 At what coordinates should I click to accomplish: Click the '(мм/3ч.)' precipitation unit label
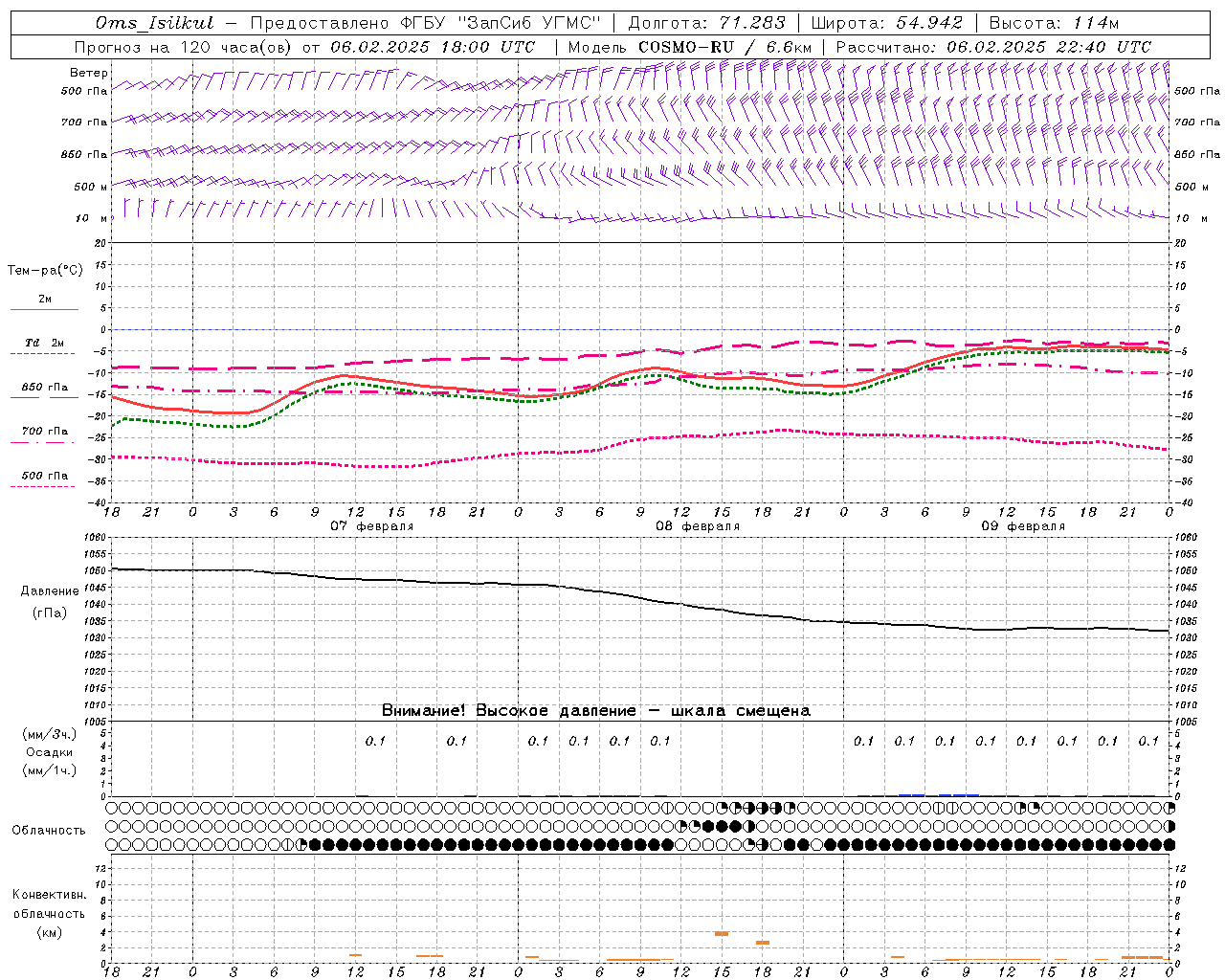[50, 734]
